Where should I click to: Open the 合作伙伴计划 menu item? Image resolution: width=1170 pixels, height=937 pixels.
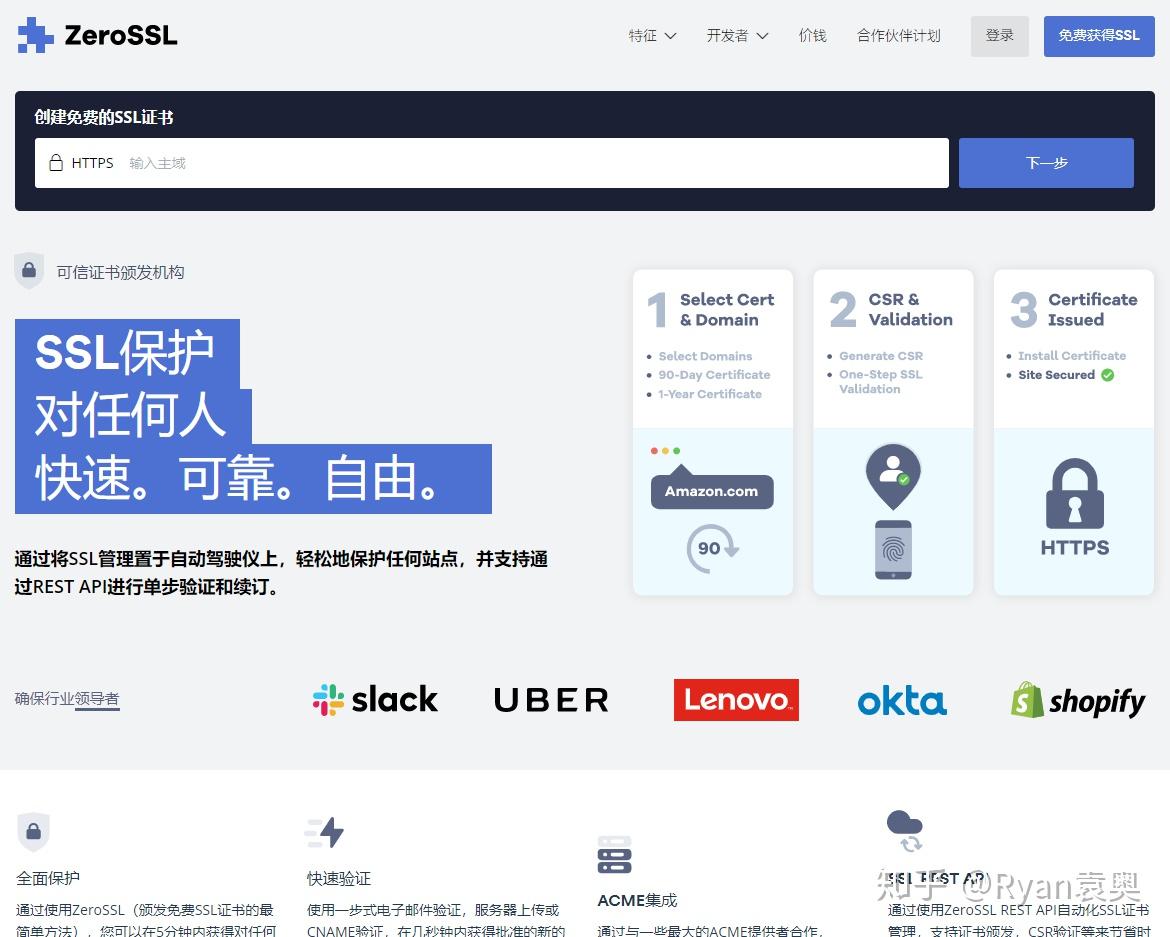click(x=898, y=34)
